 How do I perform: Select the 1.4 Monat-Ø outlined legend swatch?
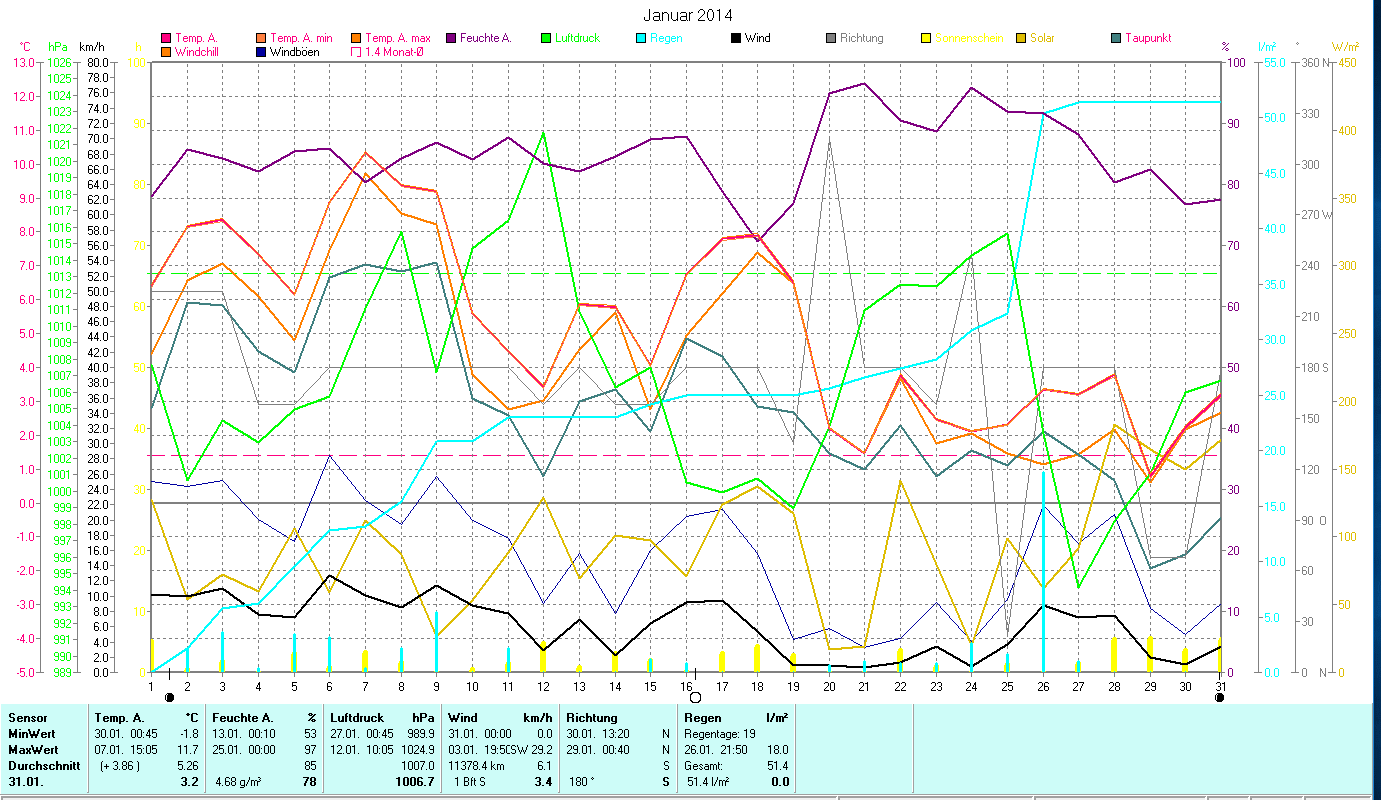[356, 51]
